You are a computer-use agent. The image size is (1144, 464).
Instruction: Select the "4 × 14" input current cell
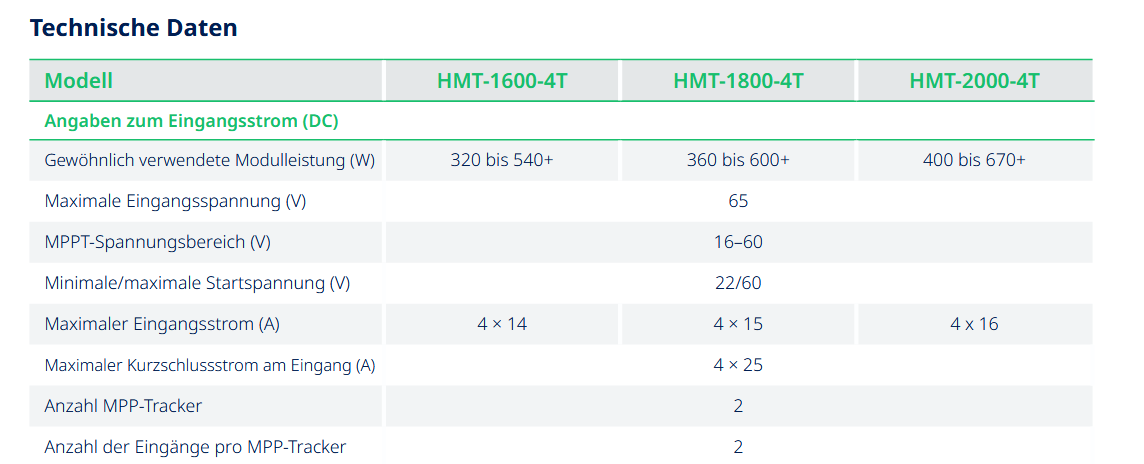pos(502,324)
